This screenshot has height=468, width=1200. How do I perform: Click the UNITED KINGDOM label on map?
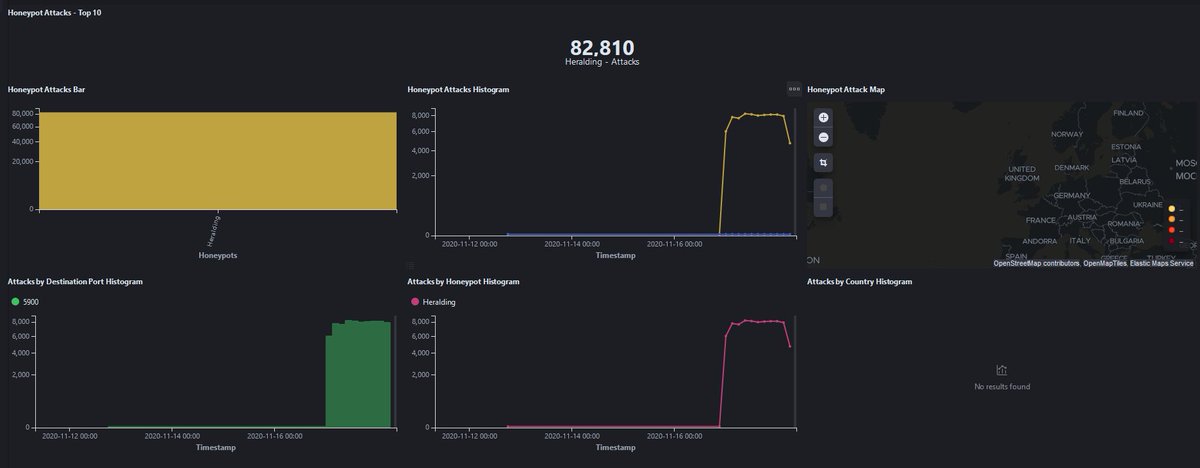point(1021,173)
